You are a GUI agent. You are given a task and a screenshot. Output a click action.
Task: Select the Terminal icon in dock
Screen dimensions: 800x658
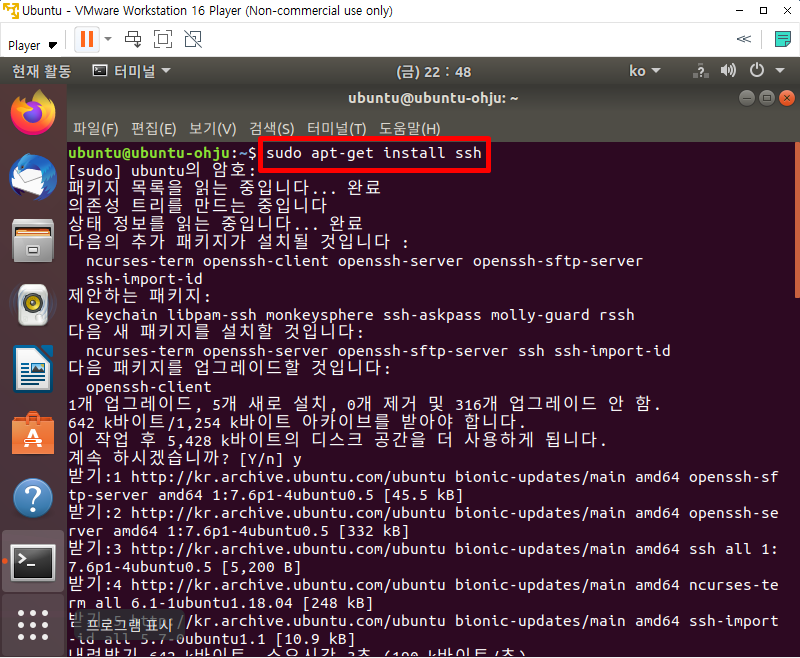pos(33,562)
